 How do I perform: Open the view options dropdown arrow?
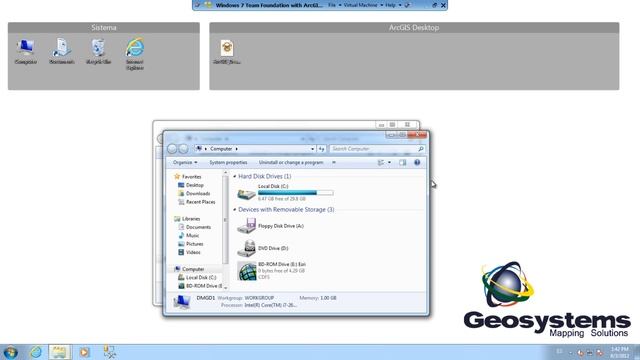pyautogui.click(x=389, y=162)
